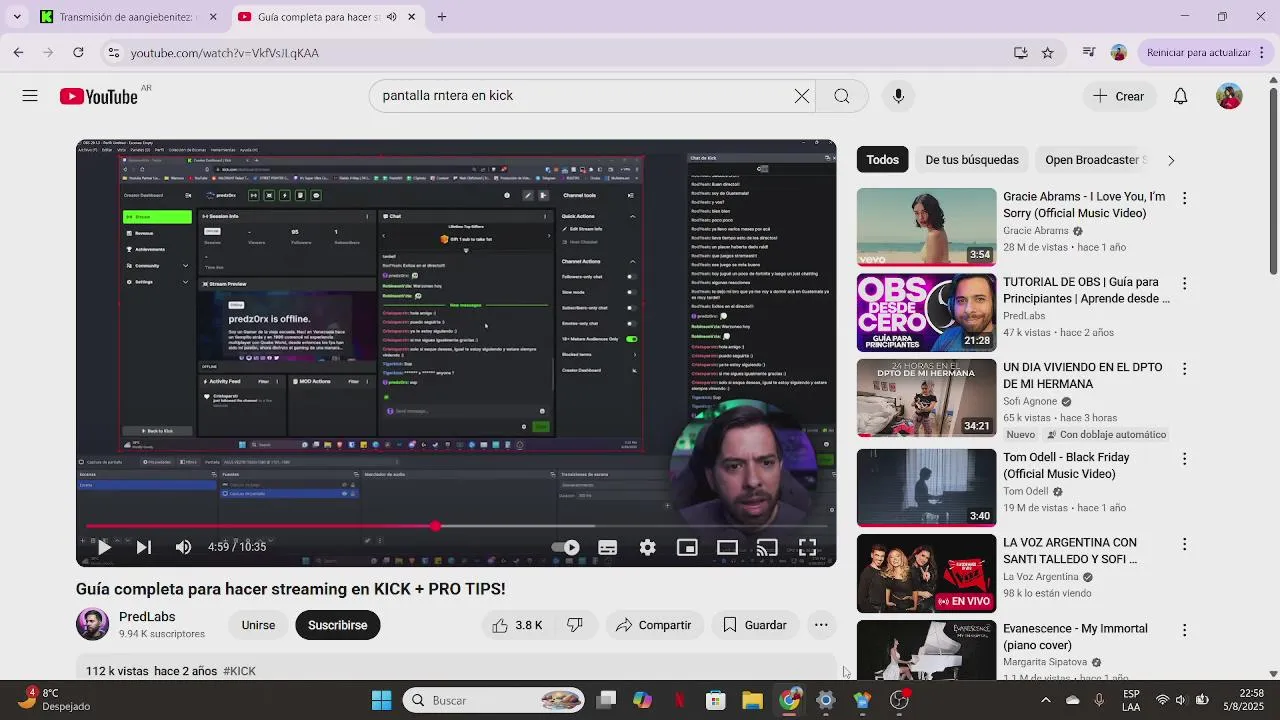Open the tab search dropdown
Screen dimensions: 1280x720
tap(16, 17)
